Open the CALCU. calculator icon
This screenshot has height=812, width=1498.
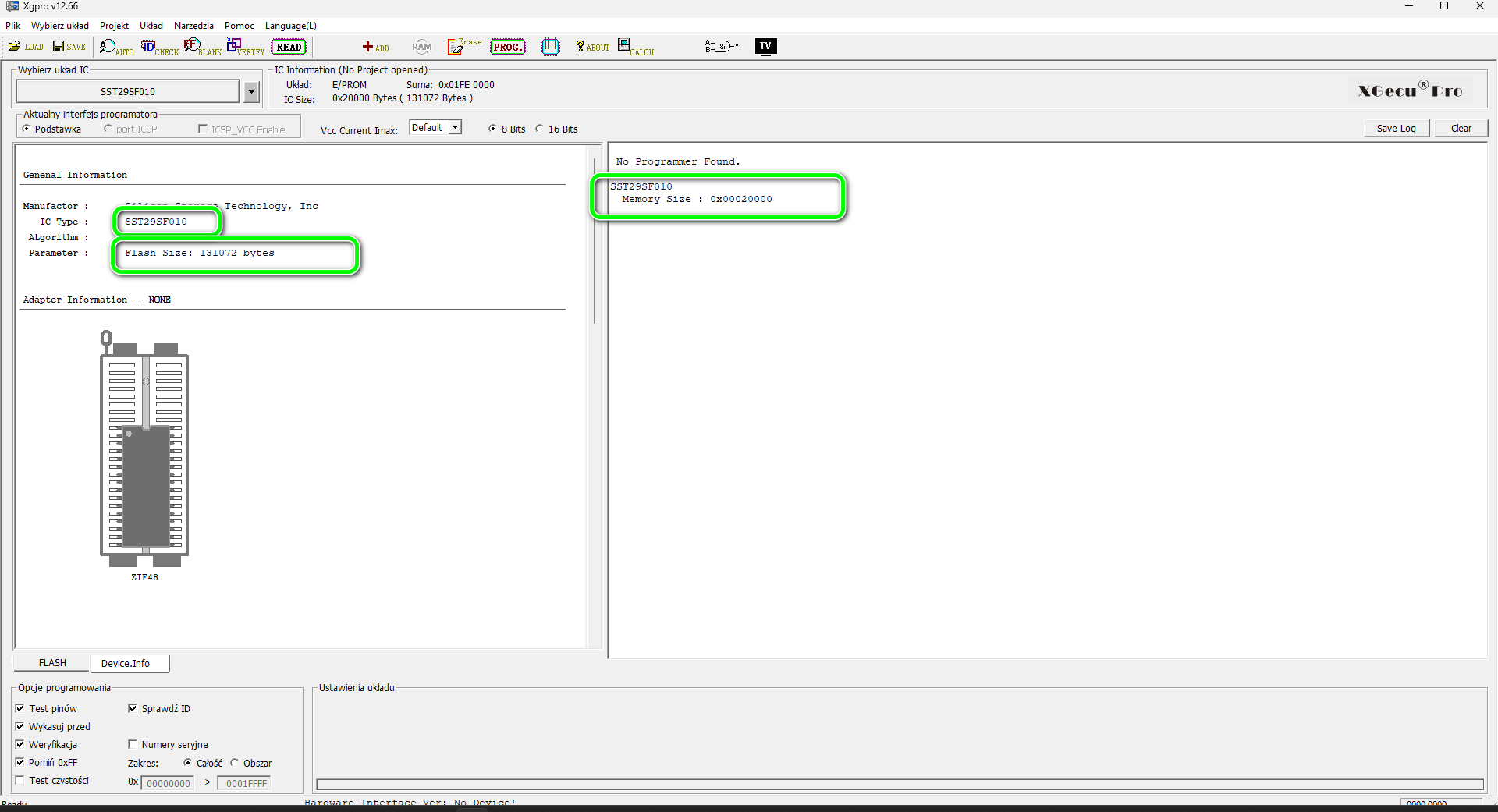[637, 48]
